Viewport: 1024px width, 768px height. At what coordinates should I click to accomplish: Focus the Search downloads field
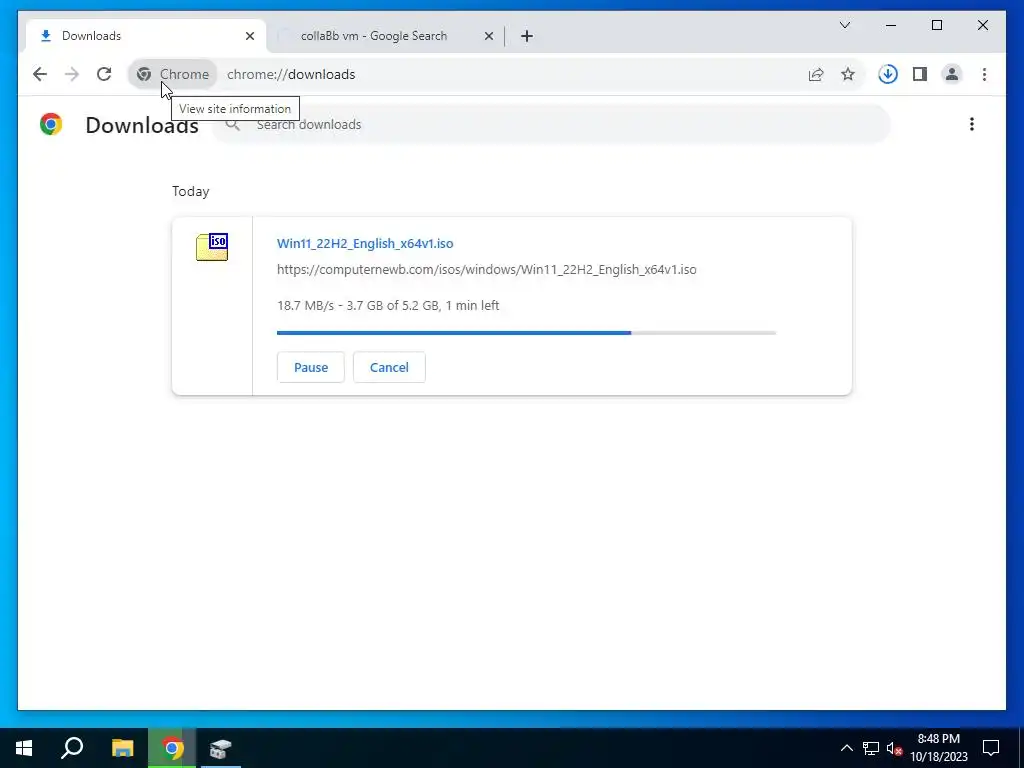[552, 124]
